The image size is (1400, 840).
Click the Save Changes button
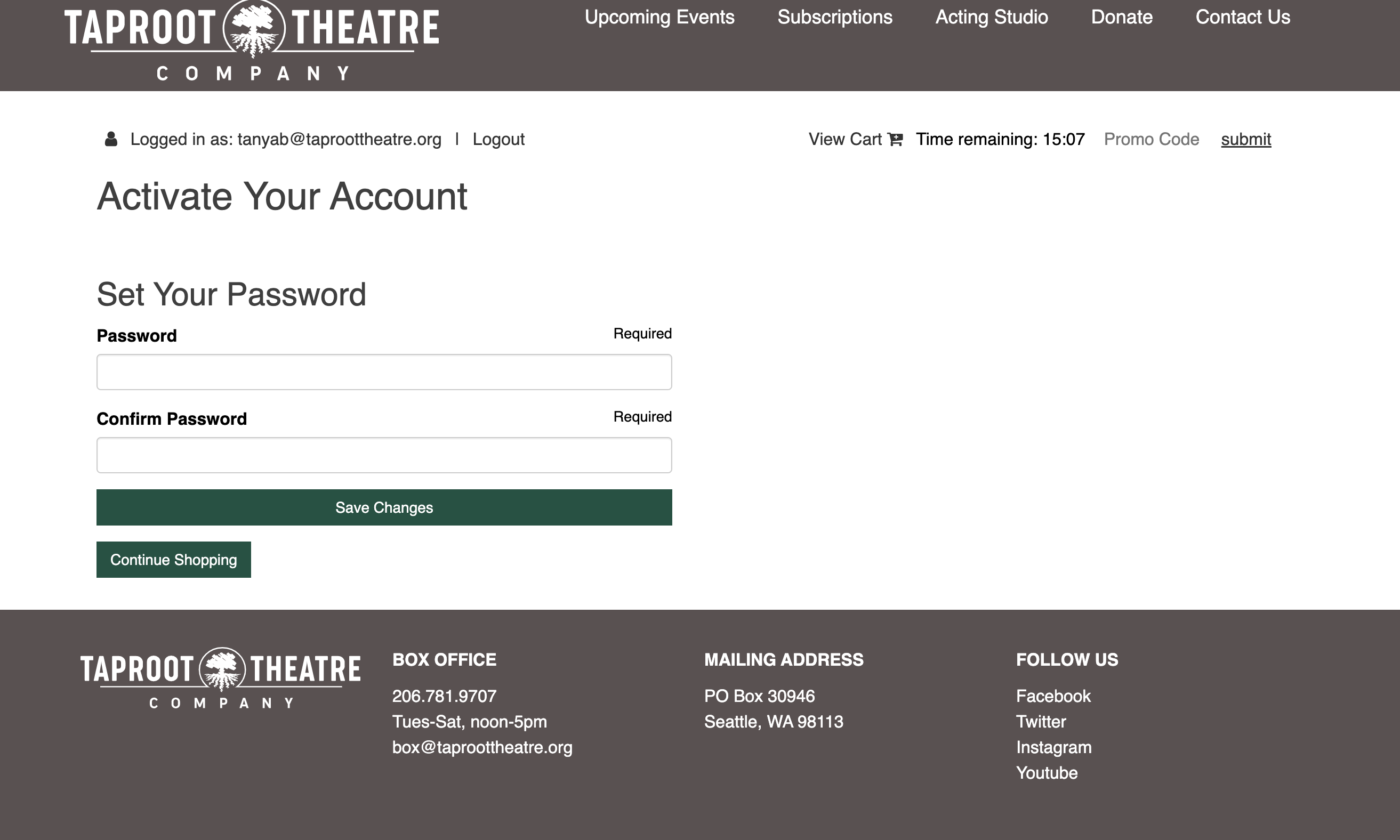[x=384, y=507]
